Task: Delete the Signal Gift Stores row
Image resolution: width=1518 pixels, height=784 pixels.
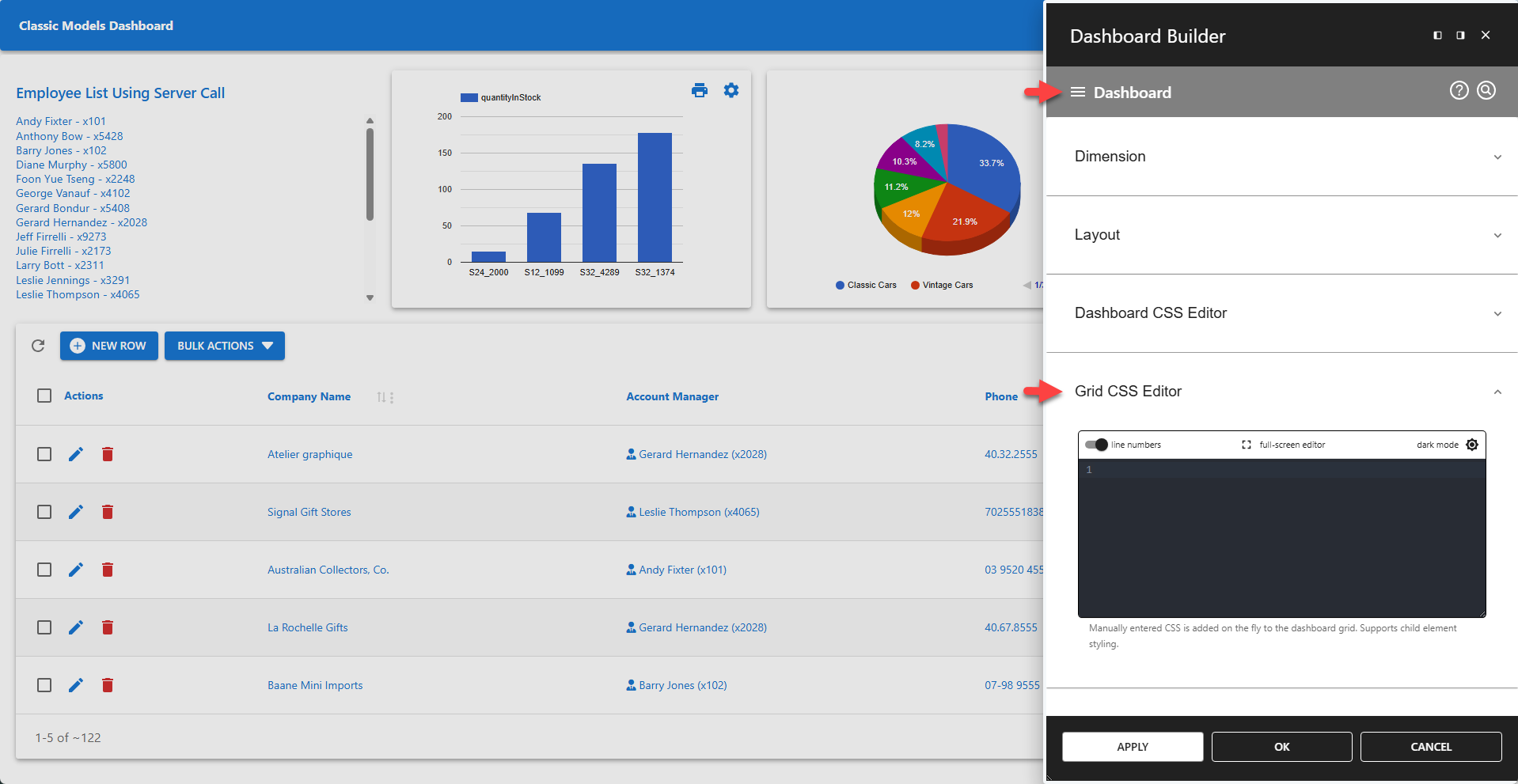Action: [x=108, y=512]
